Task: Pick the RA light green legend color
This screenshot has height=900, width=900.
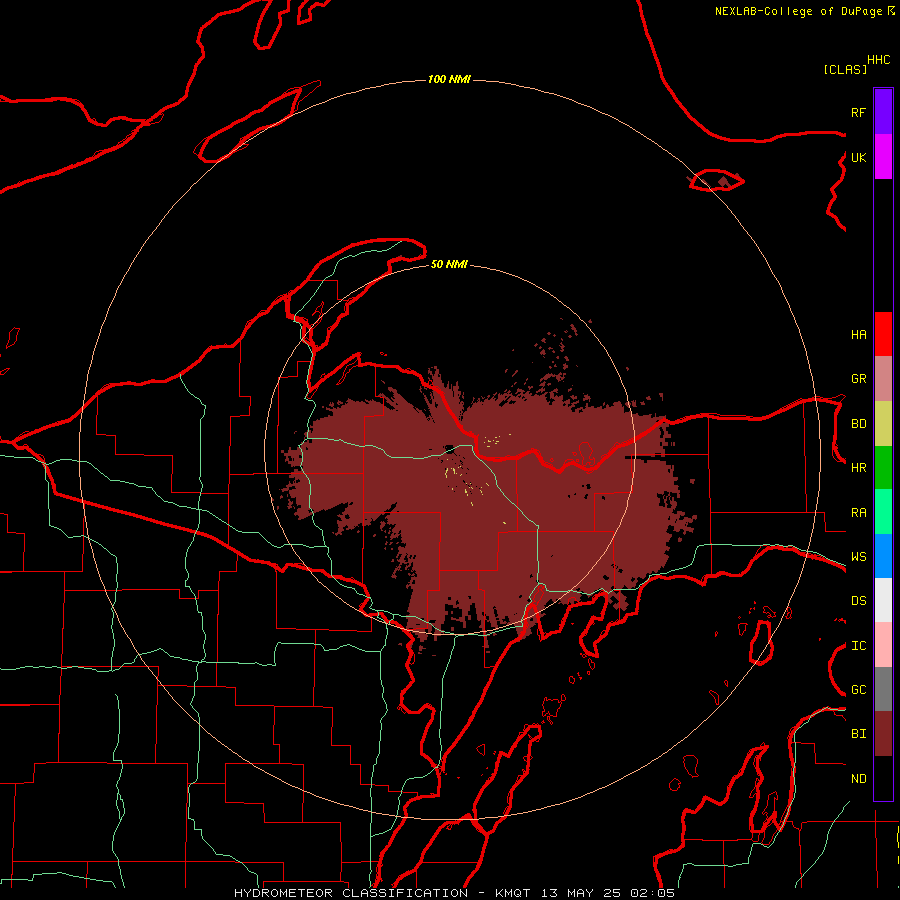Action: click(x=883, y=512)
